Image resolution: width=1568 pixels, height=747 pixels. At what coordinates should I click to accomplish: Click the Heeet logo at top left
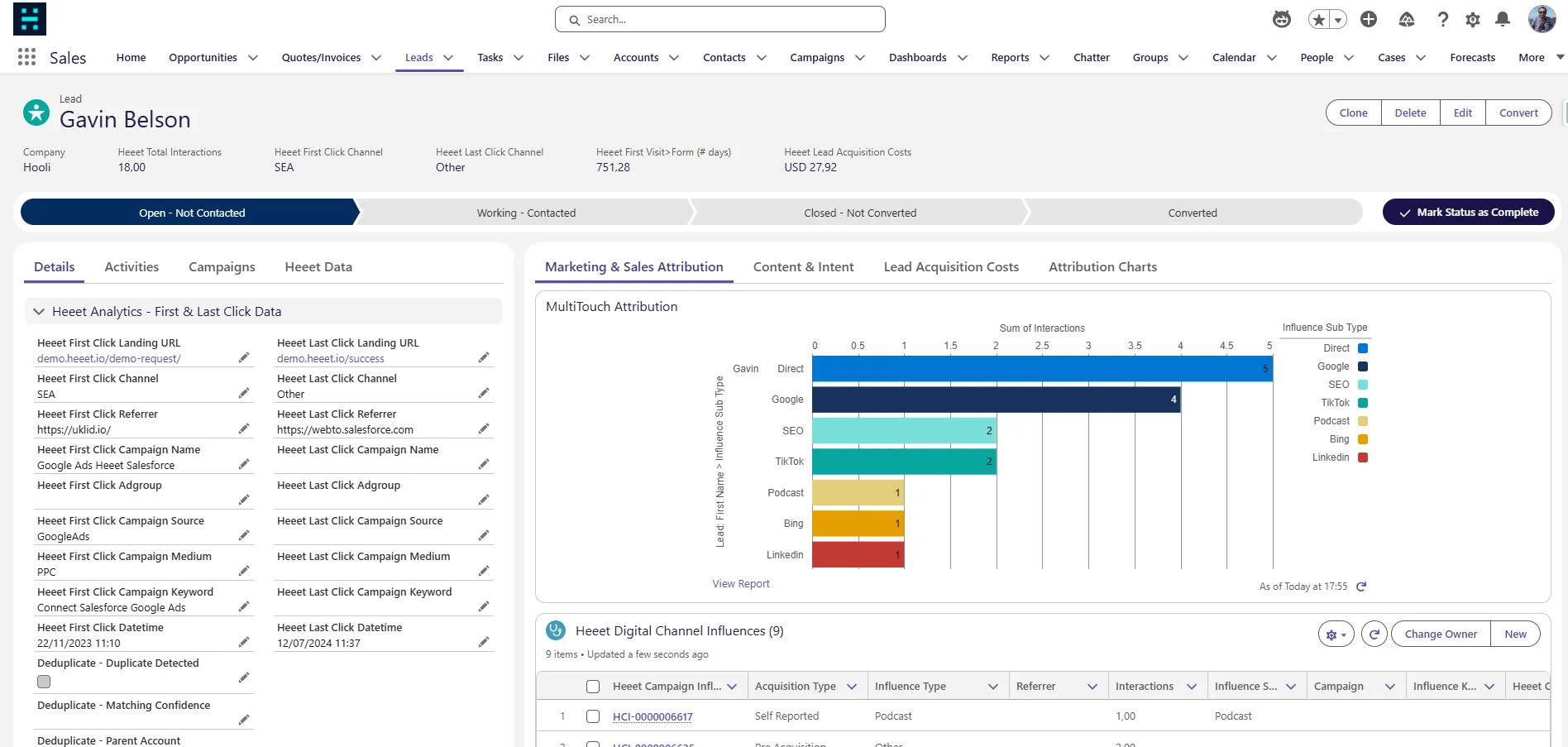pyautogui.click(x=30, y=19)
